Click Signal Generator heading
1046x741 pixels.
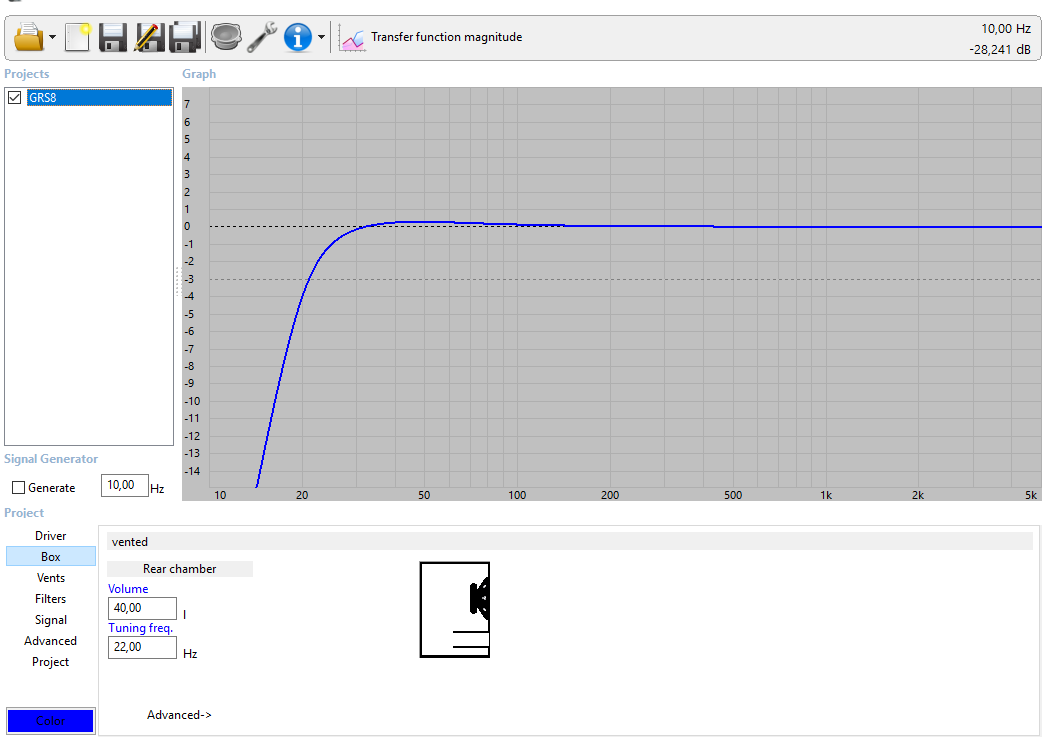[x=51, y=459]
